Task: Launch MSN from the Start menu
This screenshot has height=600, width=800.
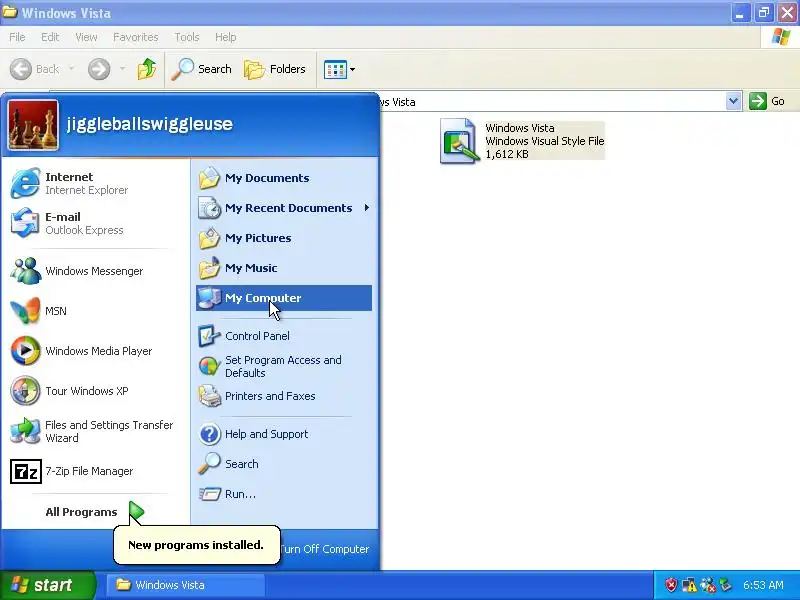Action: coord(95,311)
